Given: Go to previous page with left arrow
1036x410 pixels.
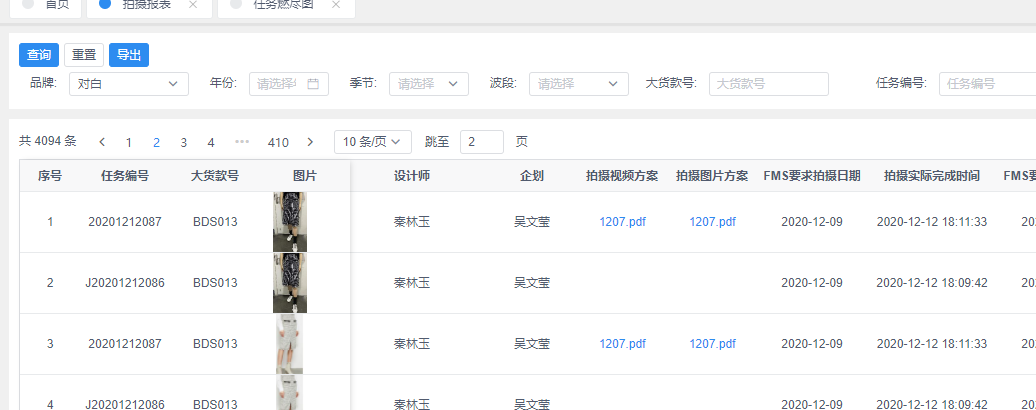Looking at the screenshot, I should [x=102, y=142].
